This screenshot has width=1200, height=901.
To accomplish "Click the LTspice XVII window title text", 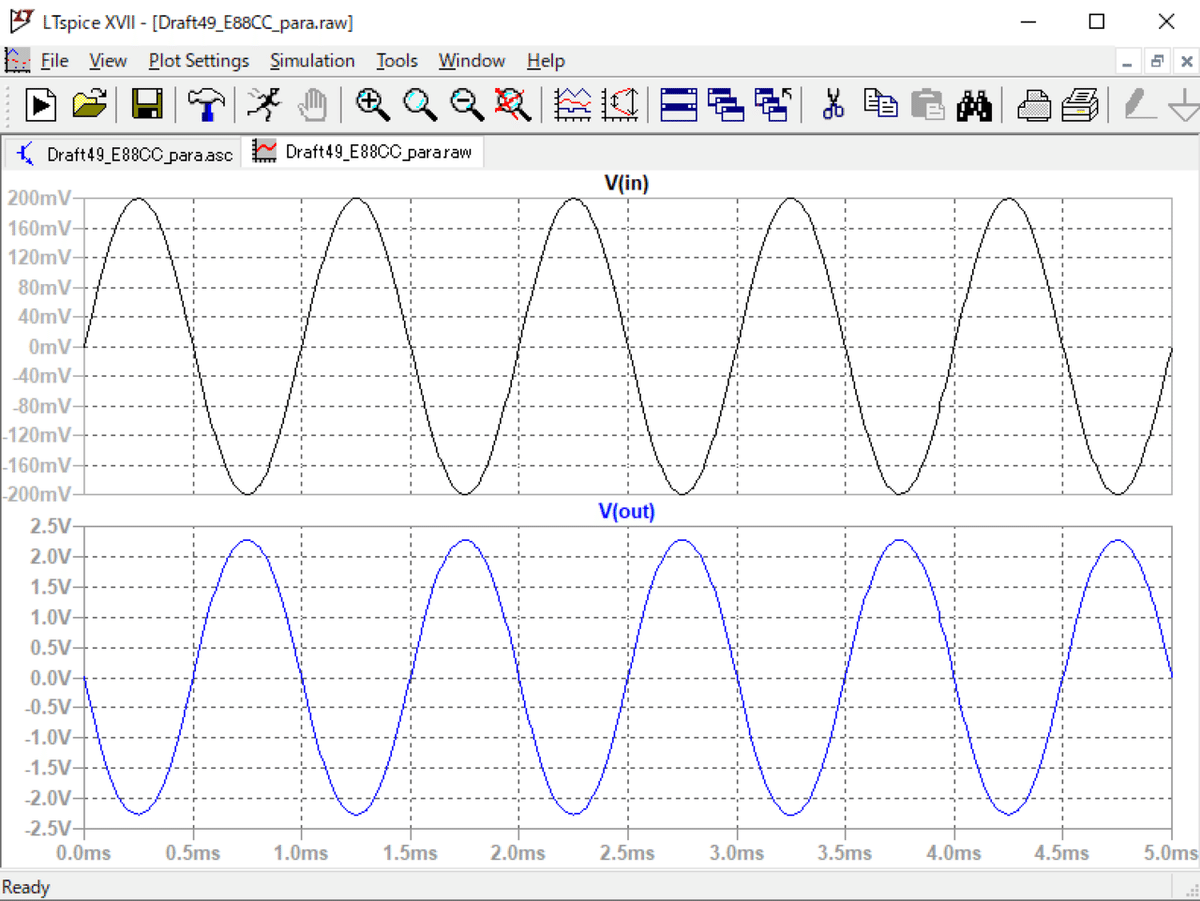I will tap(198, 22).
